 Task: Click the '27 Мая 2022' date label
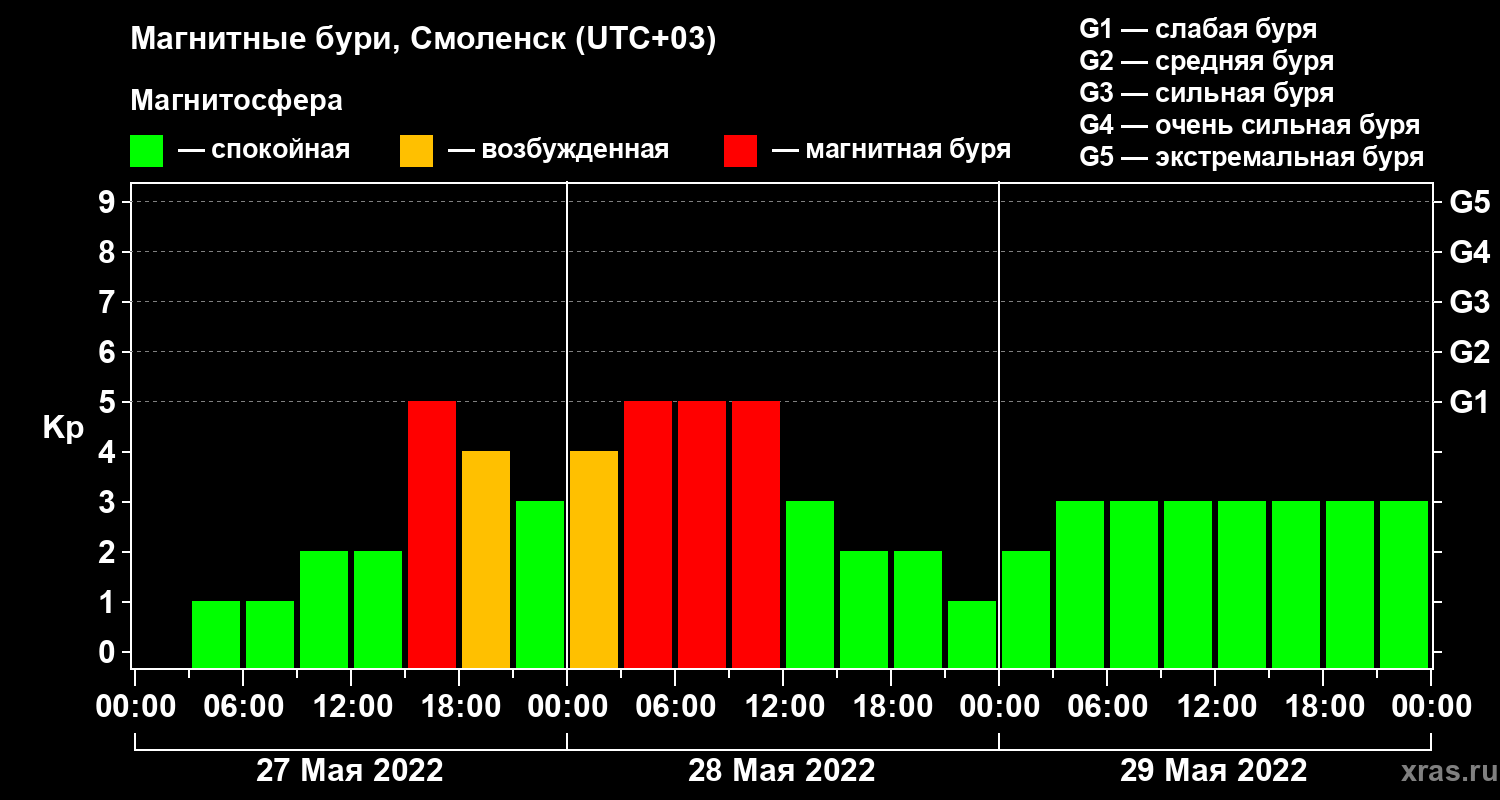click(350, 770)
